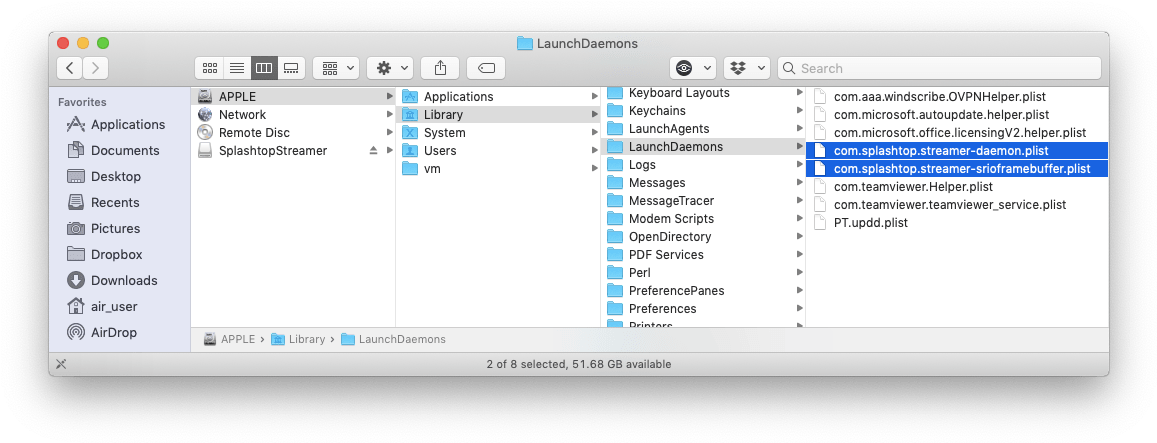Select Network in the first column
1157x443 pixels.
point(293,114)
